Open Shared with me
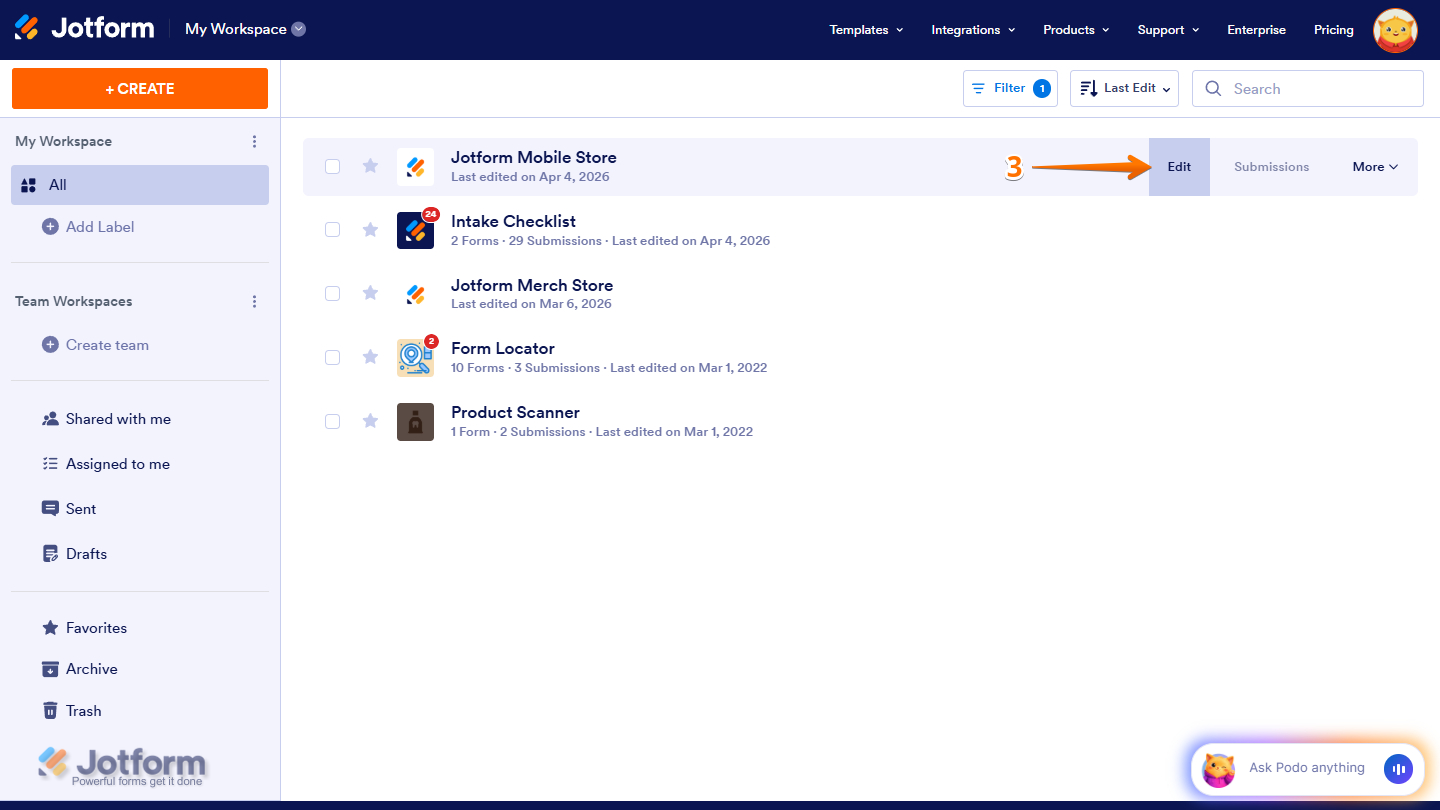This screenshot has height=810, width=1440. click(117, 418)
